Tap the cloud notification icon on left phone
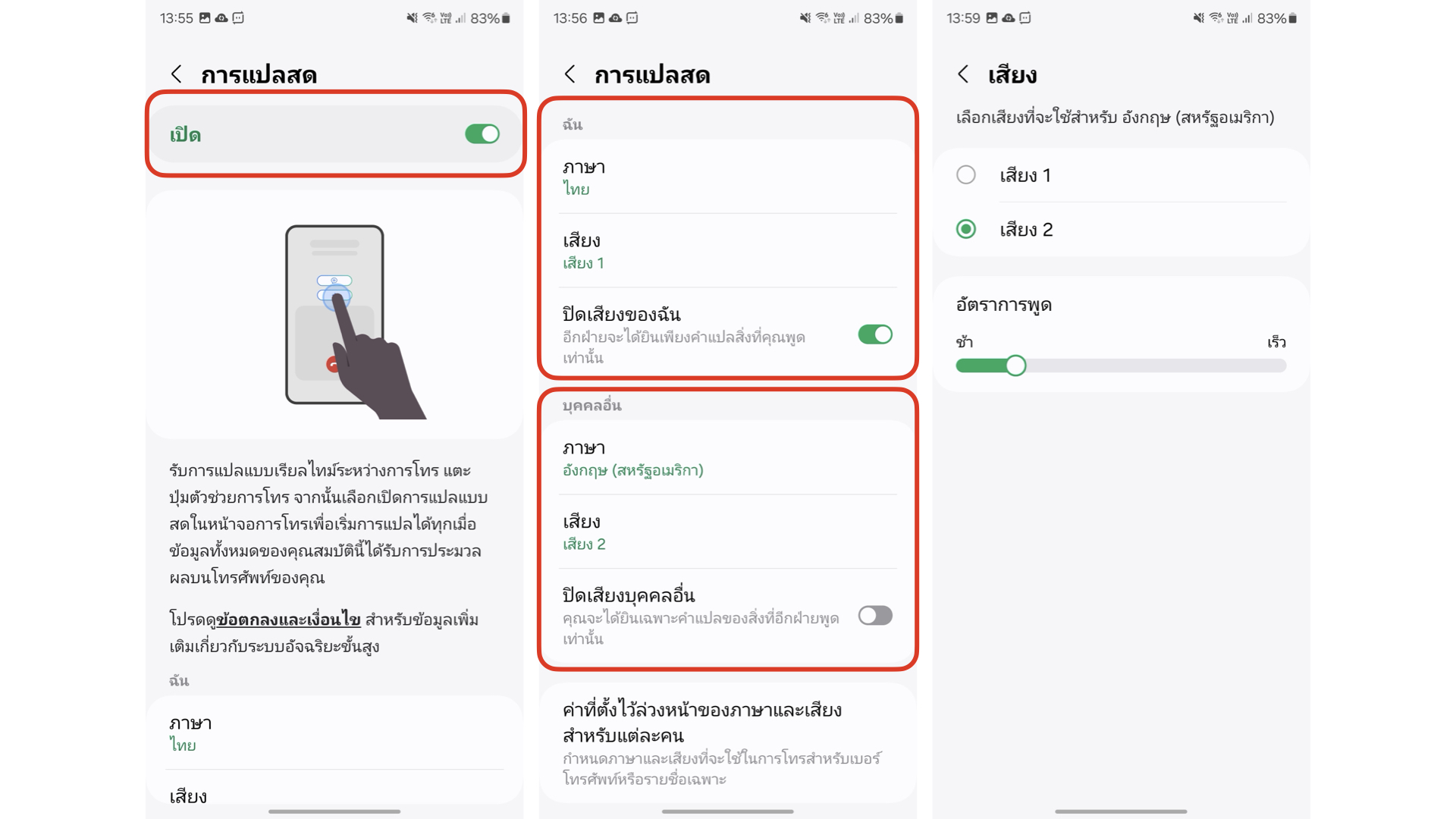This screenshot has height=819, width=1456. (221, 18)
